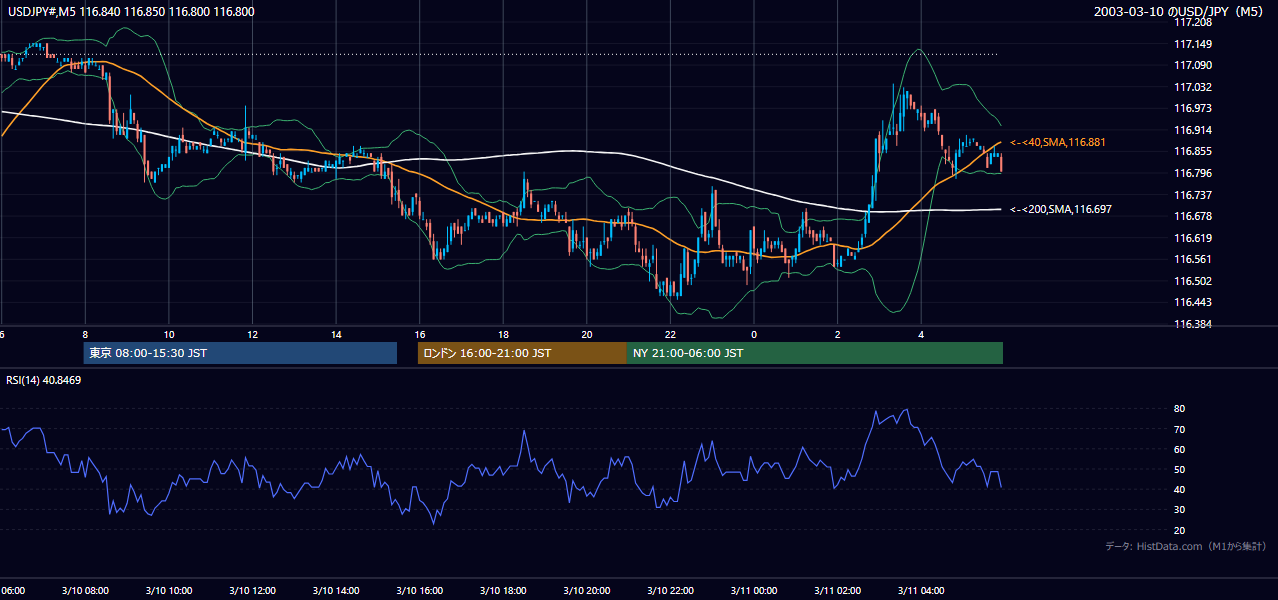
Task: Select the 200 SMA 116.697 label
Action: click(1061, 209)
